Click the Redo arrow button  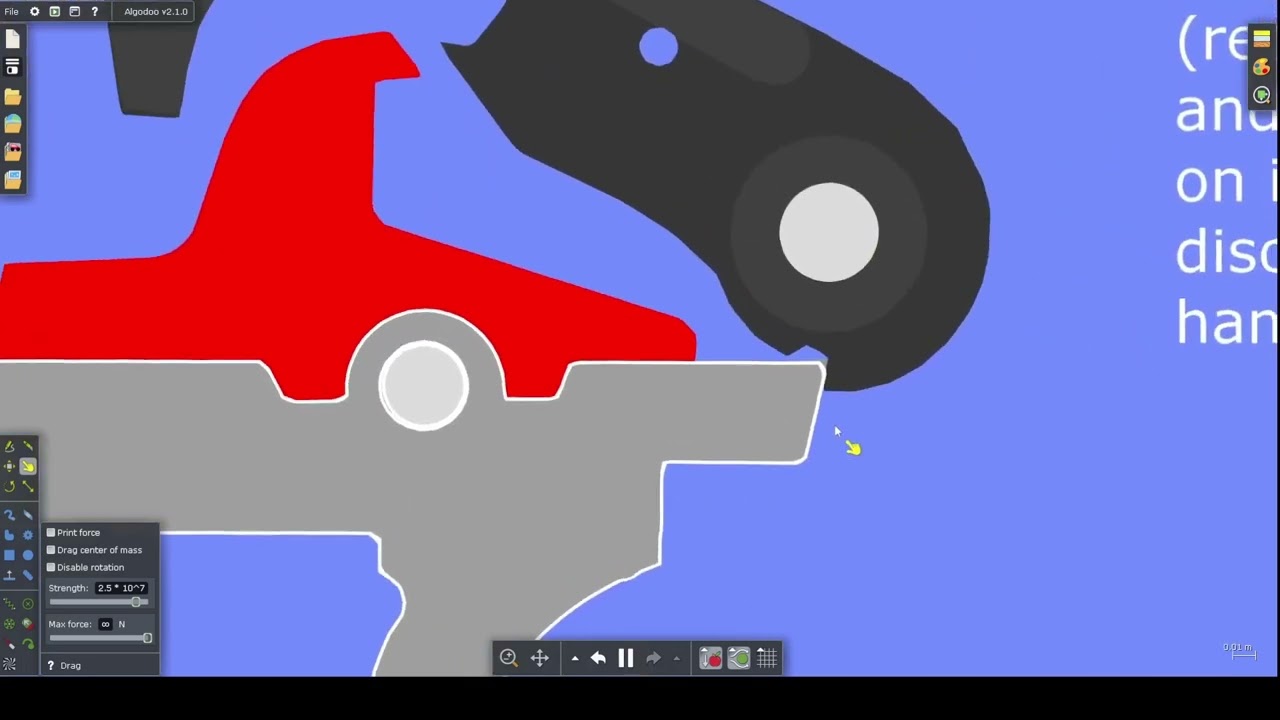tap(653, 658)
